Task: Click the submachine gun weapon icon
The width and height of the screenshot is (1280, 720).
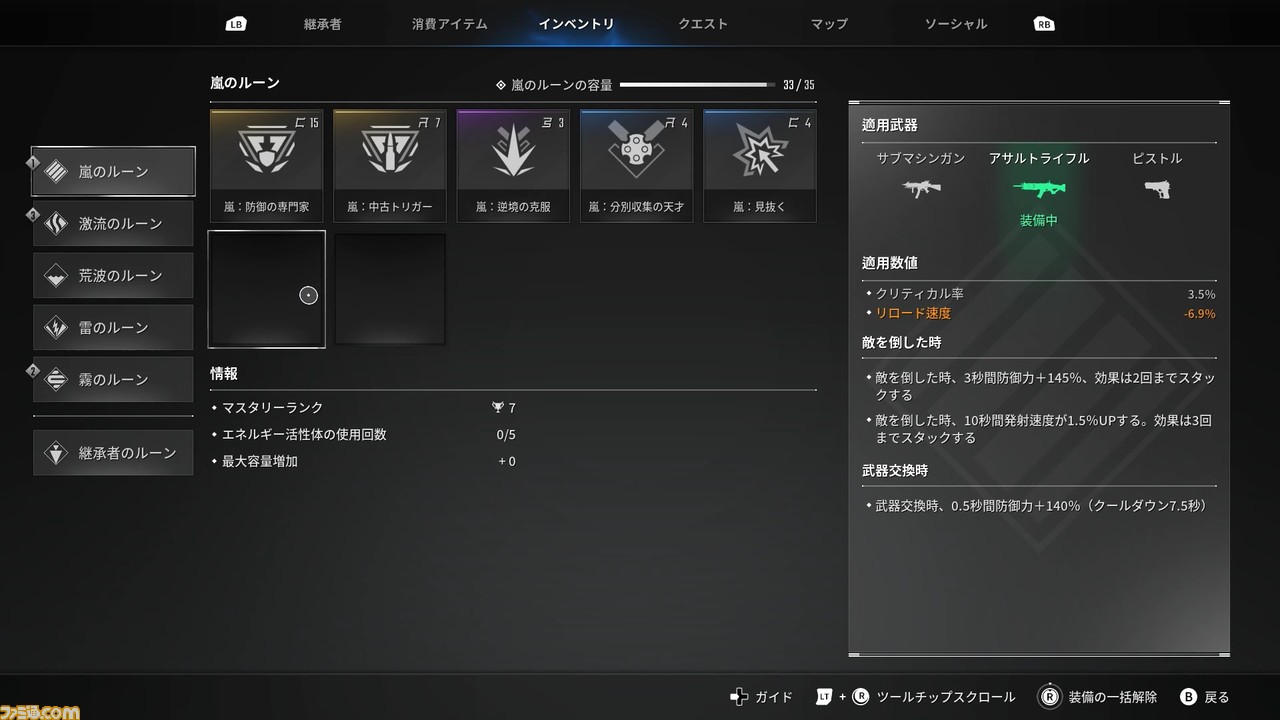Action: [921, 188]
